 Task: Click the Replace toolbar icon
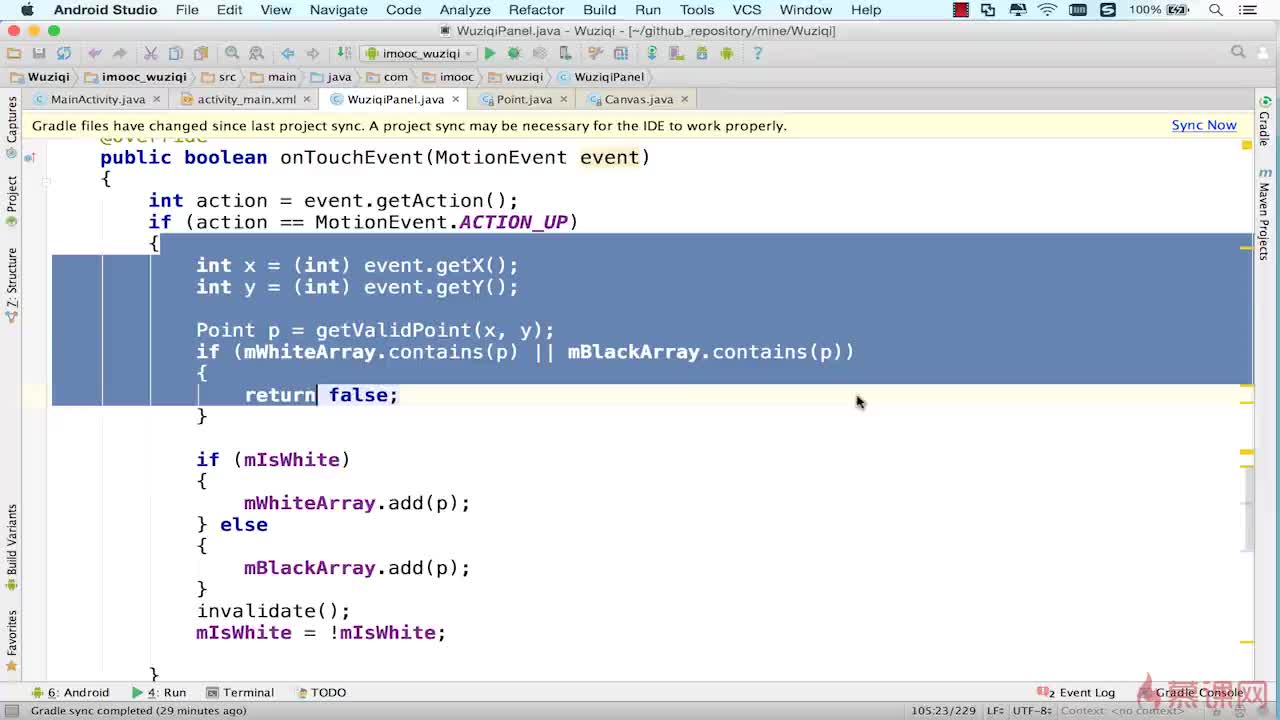(257, 53)
